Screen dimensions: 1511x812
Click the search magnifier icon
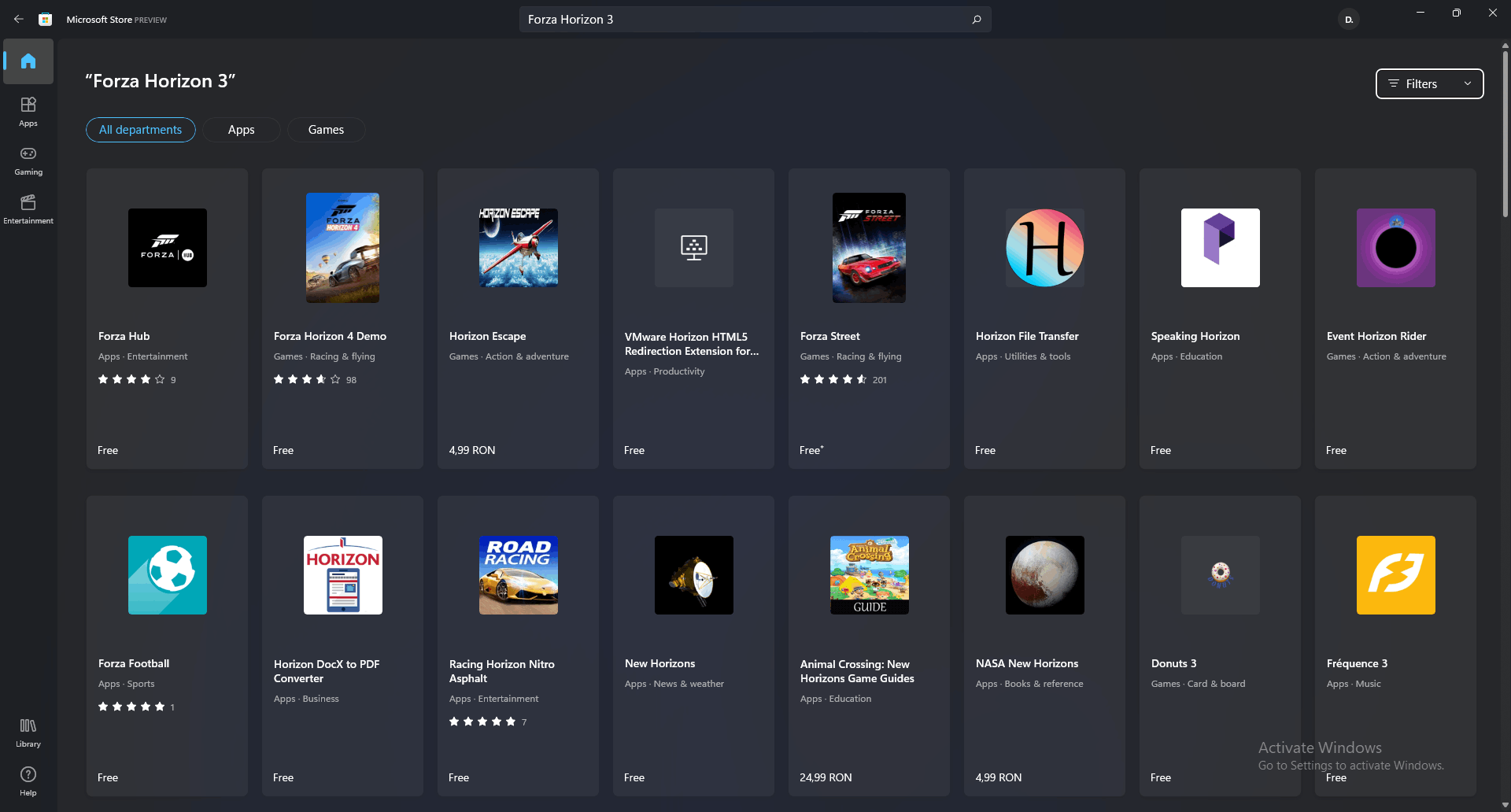click(977, 19)
